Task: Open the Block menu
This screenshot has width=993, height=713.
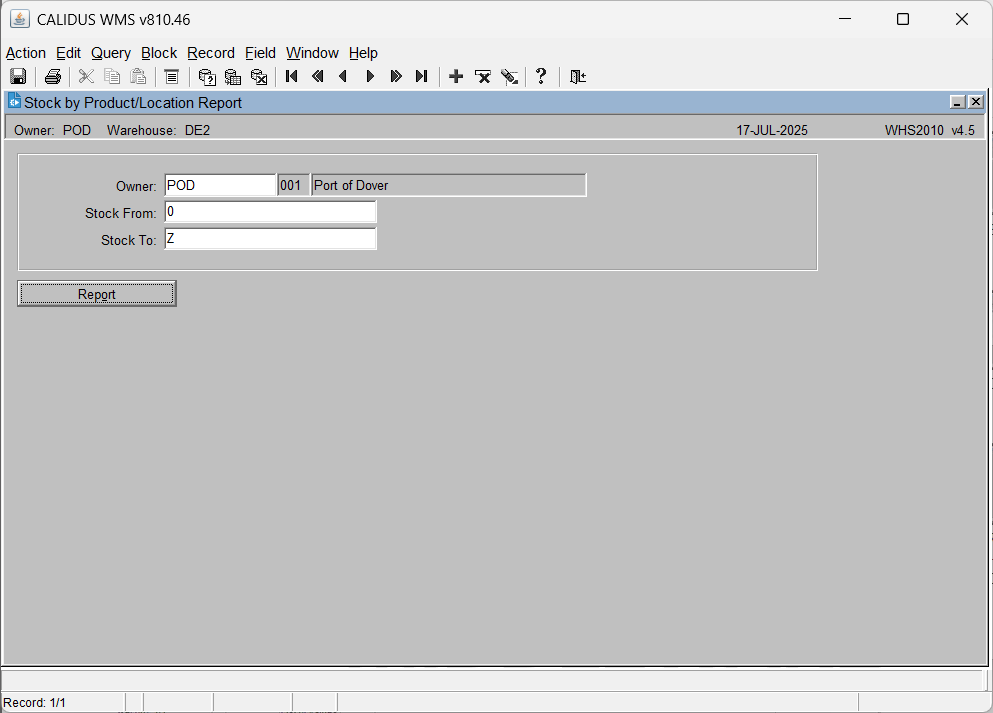Action: [159, 53]
